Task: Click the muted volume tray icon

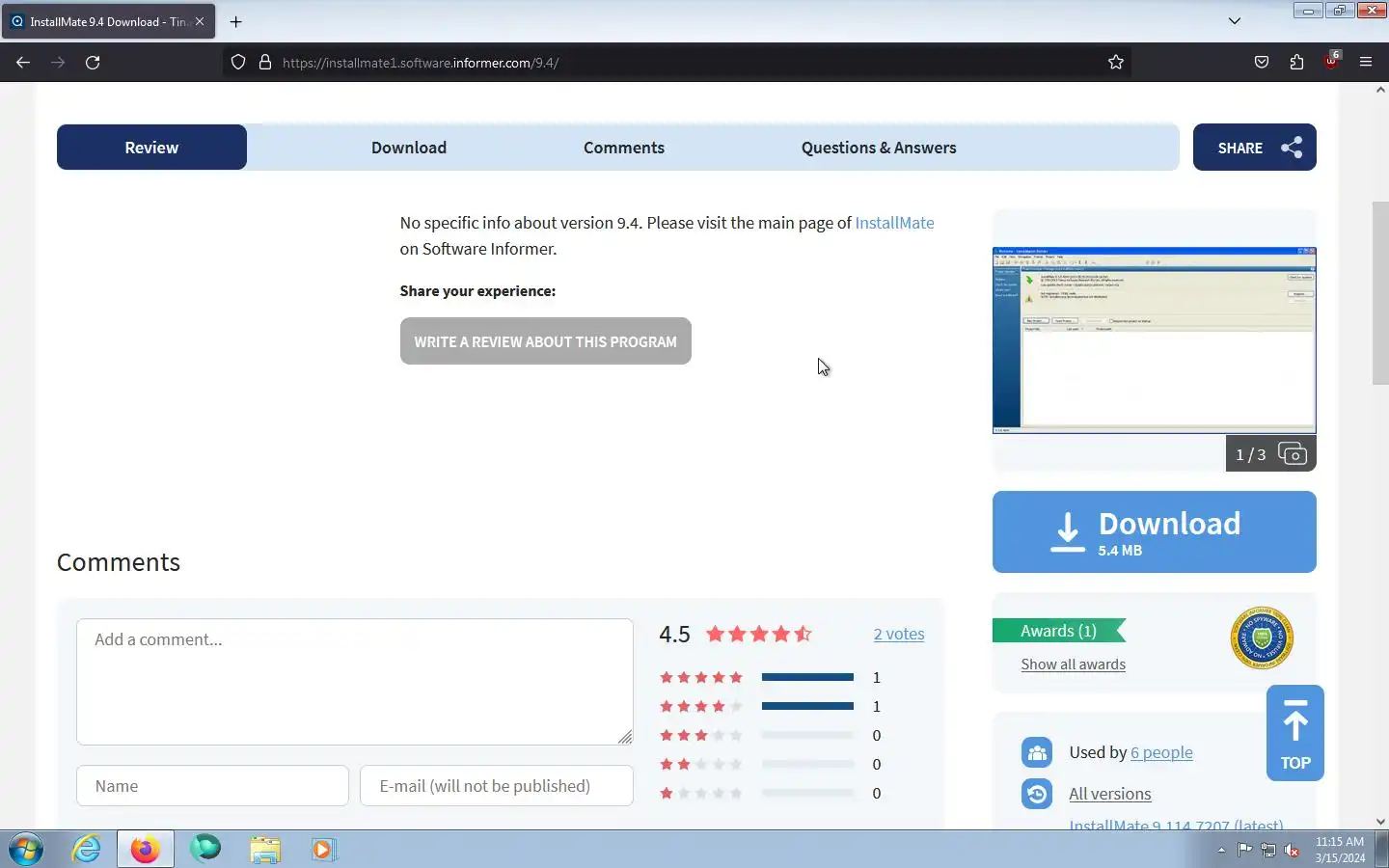Action: (1293, 850)
